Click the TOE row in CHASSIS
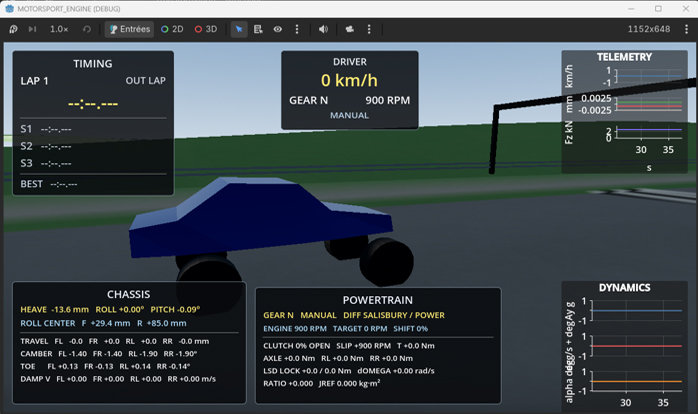 point(106,366)
